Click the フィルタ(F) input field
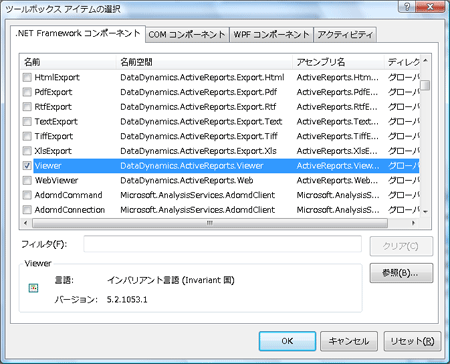The image size is (450, 364). coord(222,244)
